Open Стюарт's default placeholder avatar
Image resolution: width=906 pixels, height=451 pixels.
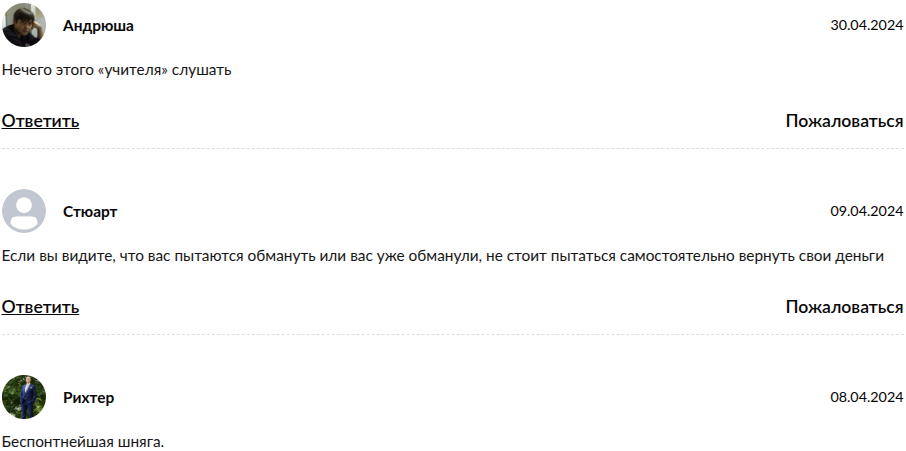(x=24, y=211)
